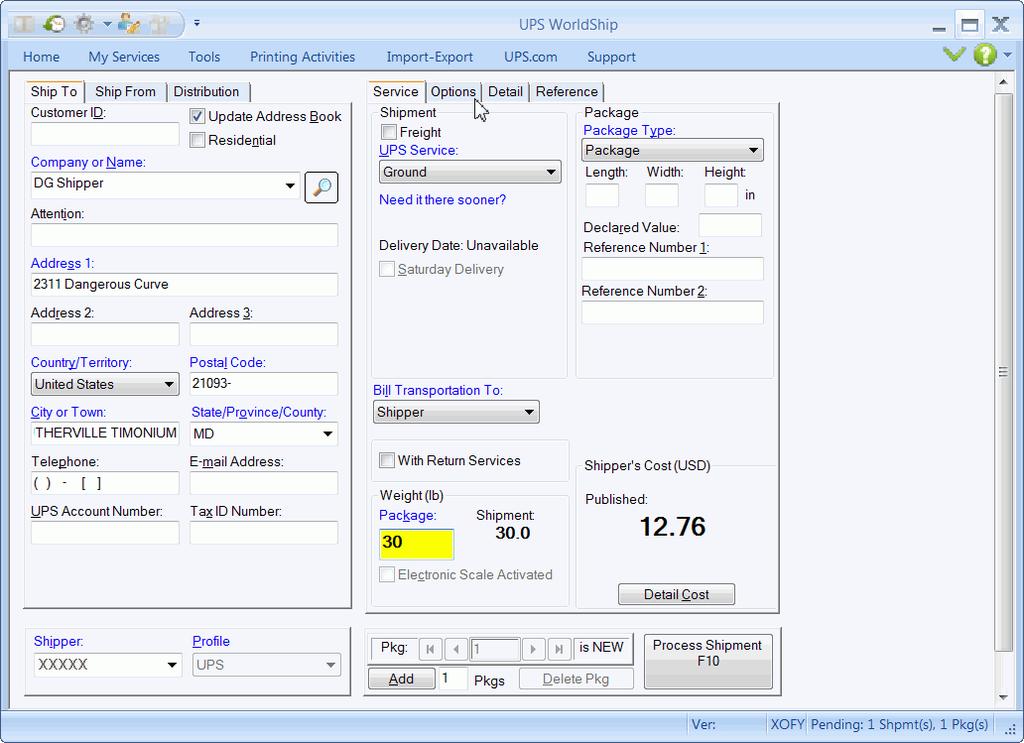Open the Home ribbon tab

pyautogui.click(x=41, y=57)
